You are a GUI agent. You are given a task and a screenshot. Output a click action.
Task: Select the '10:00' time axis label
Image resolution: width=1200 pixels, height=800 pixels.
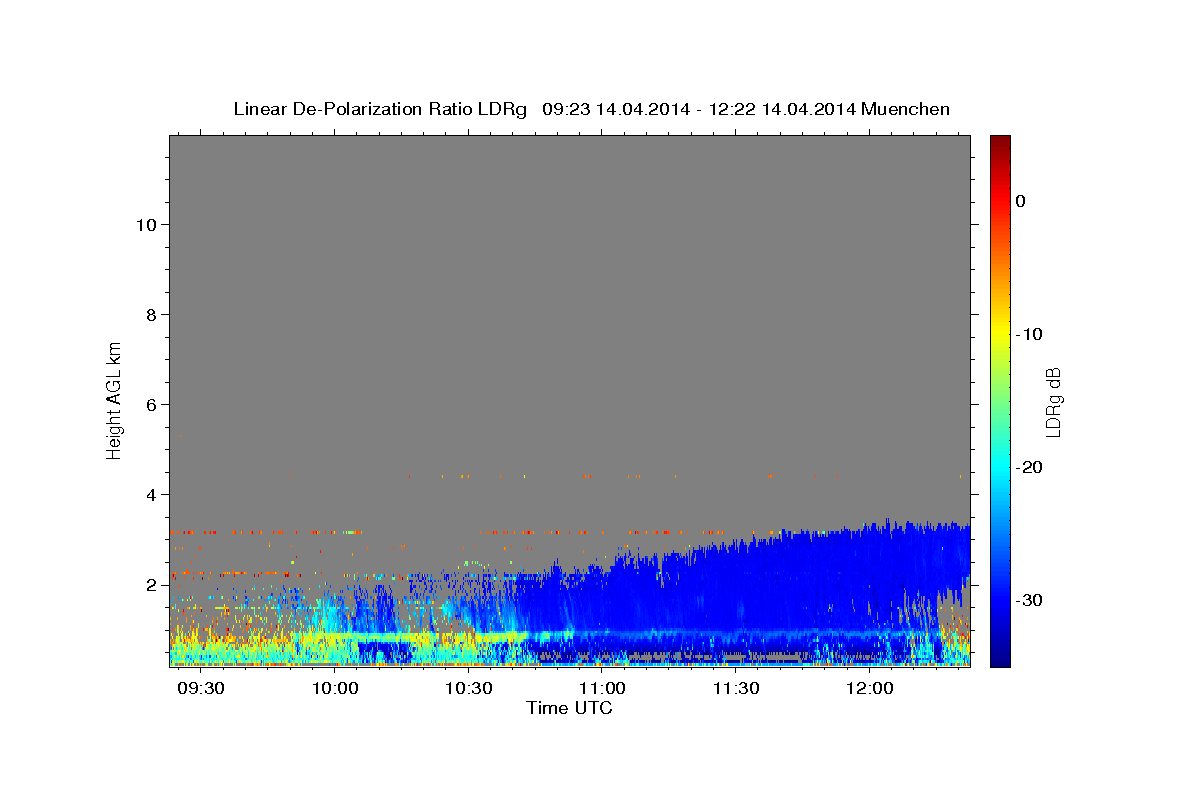click(335, 689)
